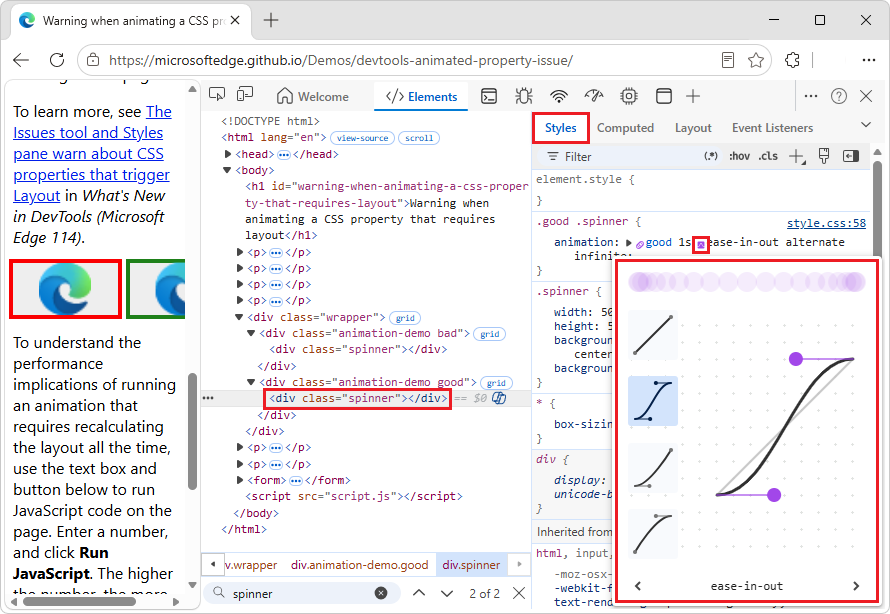Toggle :hov element state panel

[x=739, y=156]
